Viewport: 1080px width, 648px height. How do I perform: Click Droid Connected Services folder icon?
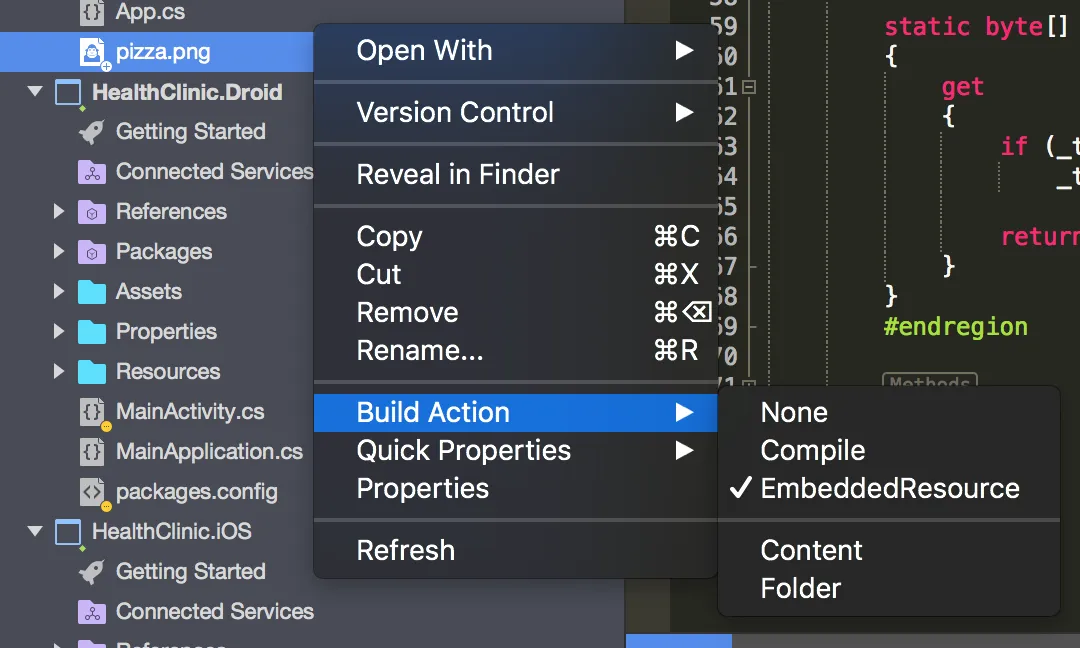point(92,172)
